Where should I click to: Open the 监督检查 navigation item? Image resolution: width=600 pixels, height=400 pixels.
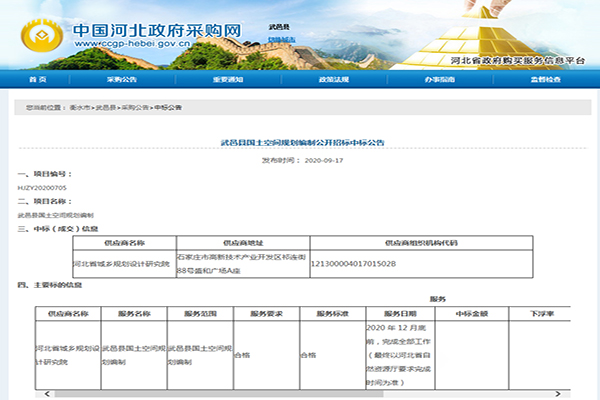pos(546,80)
